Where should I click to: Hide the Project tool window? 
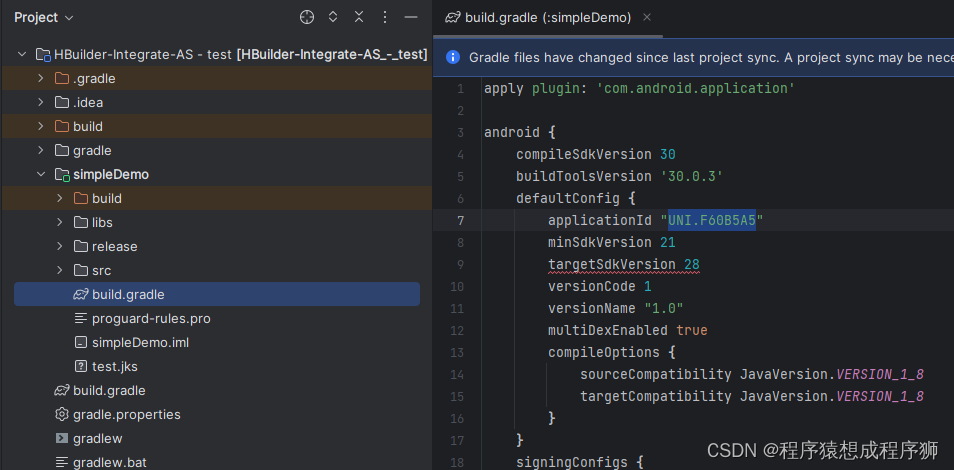click(x=411, y=17)
